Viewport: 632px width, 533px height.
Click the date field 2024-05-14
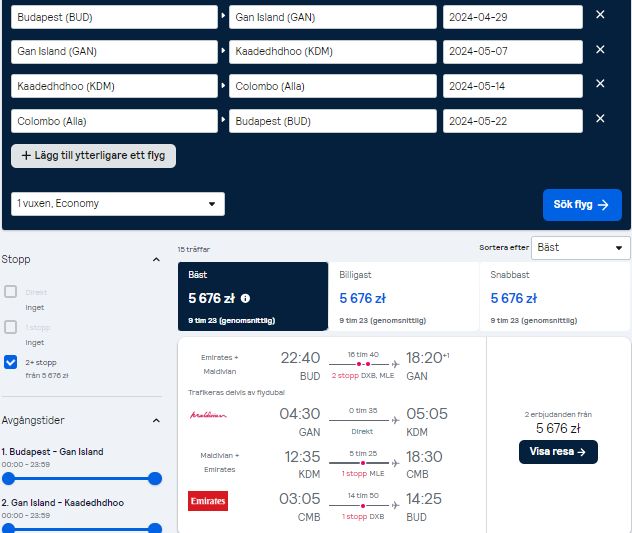pyautogui.click(x=513, y=86)
